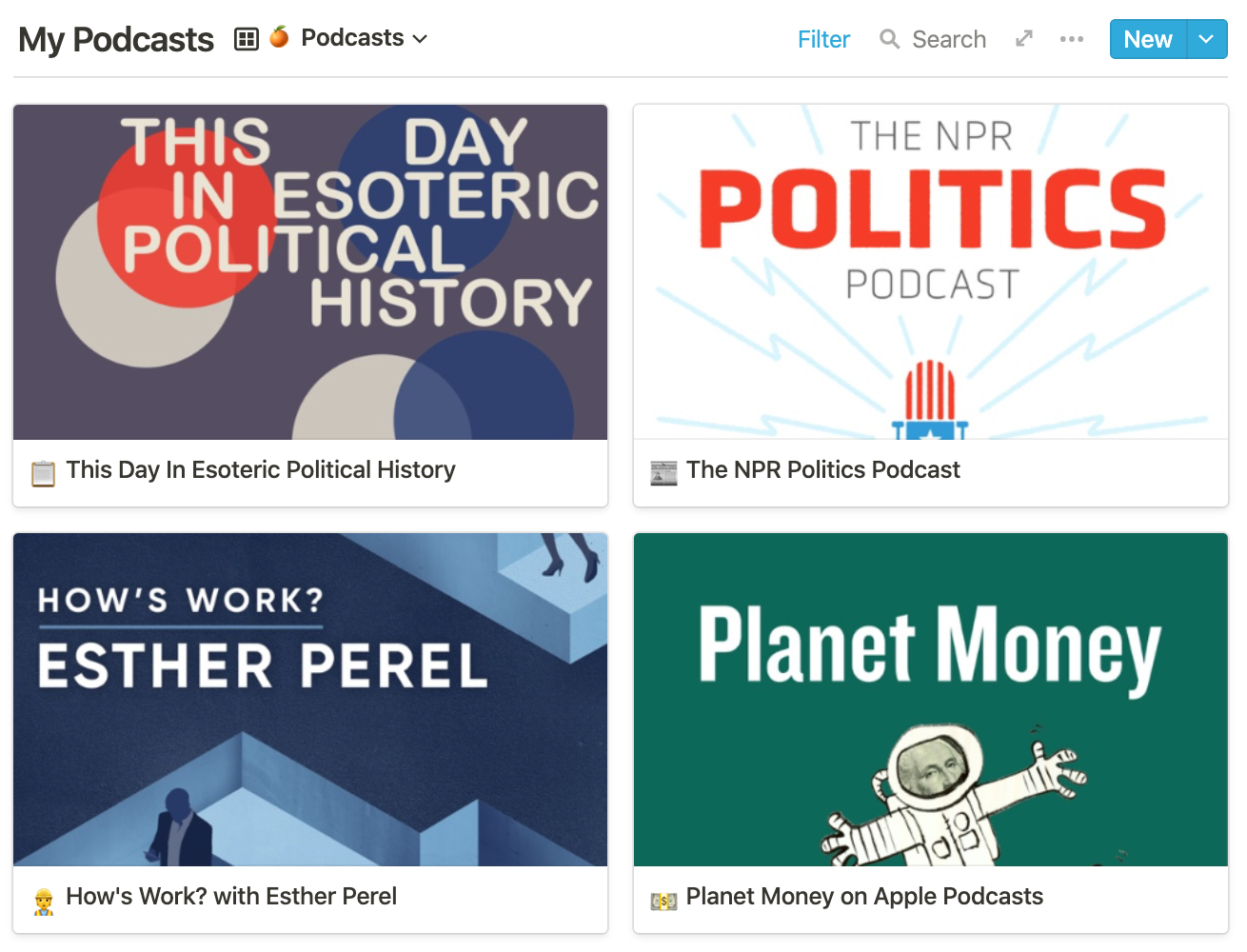Image resolution: width=1247 pixels, height=952 pixels.
Task: Open This Day In Esoteric Political History cover
Action: pos(310,272)
